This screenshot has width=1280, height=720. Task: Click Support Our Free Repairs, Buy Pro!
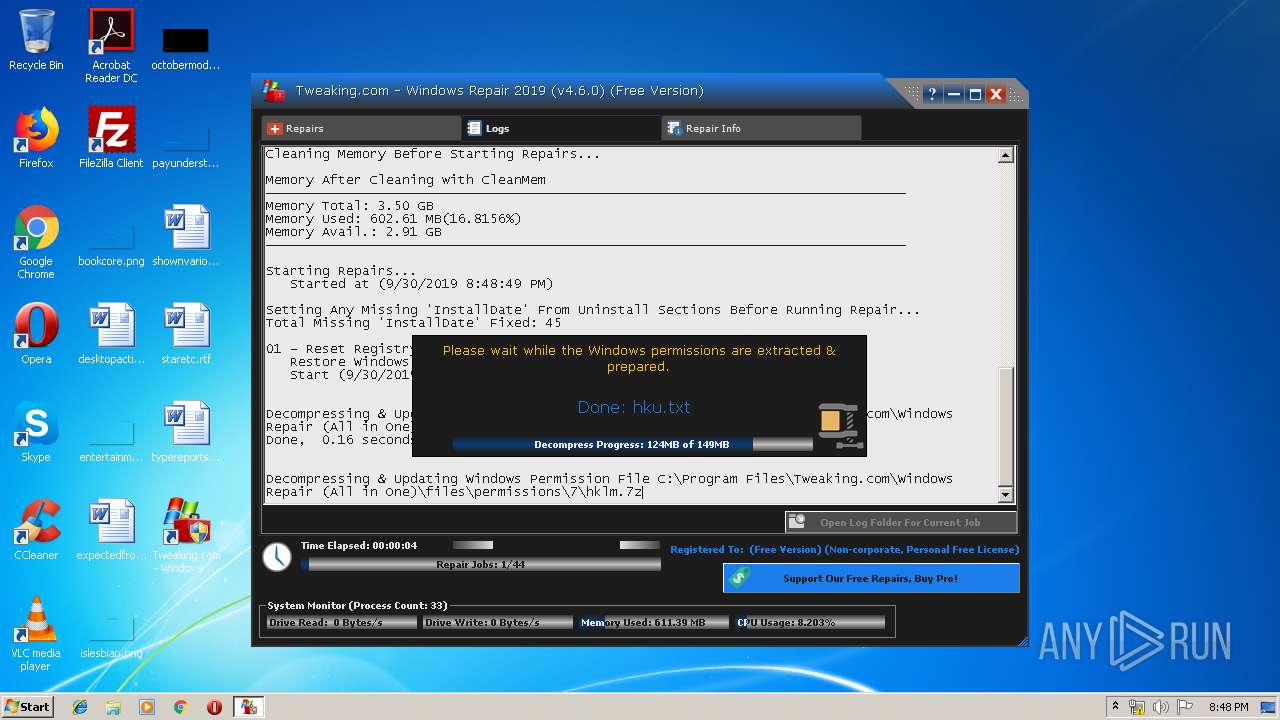871,578
